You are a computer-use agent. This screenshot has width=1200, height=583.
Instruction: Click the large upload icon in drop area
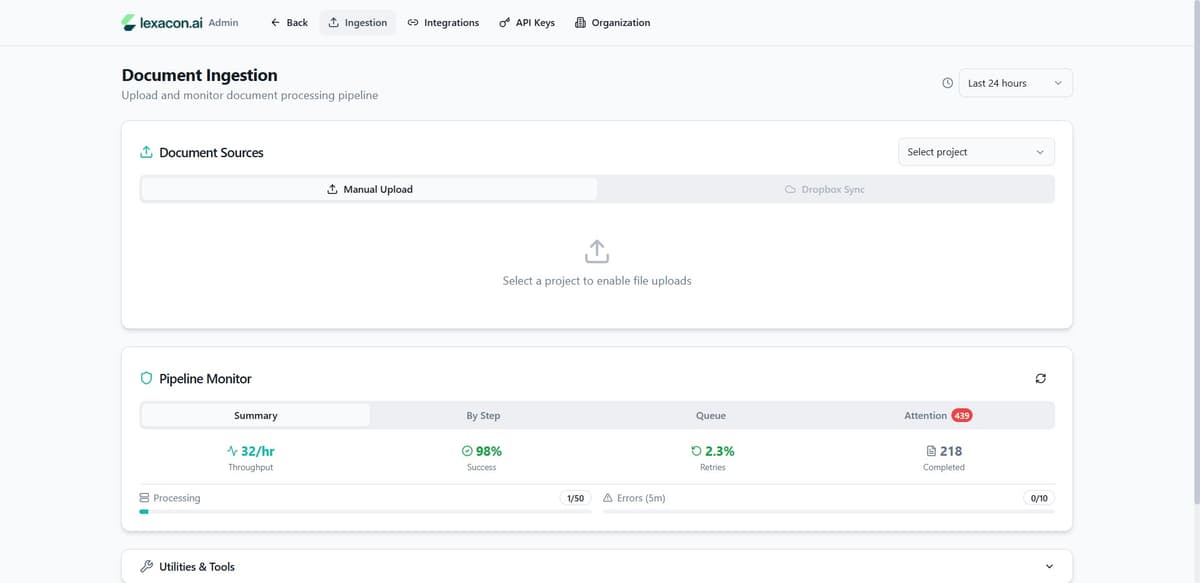pyautogui.click(x=597, y=251)
